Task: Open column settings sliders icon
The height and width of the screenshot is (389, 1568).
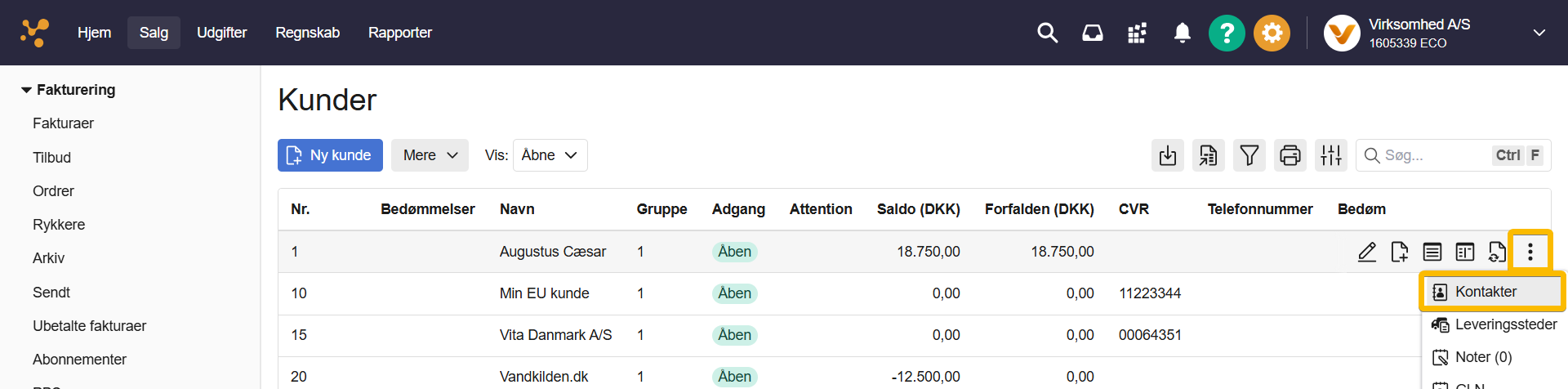Action: coord(1330,155)
